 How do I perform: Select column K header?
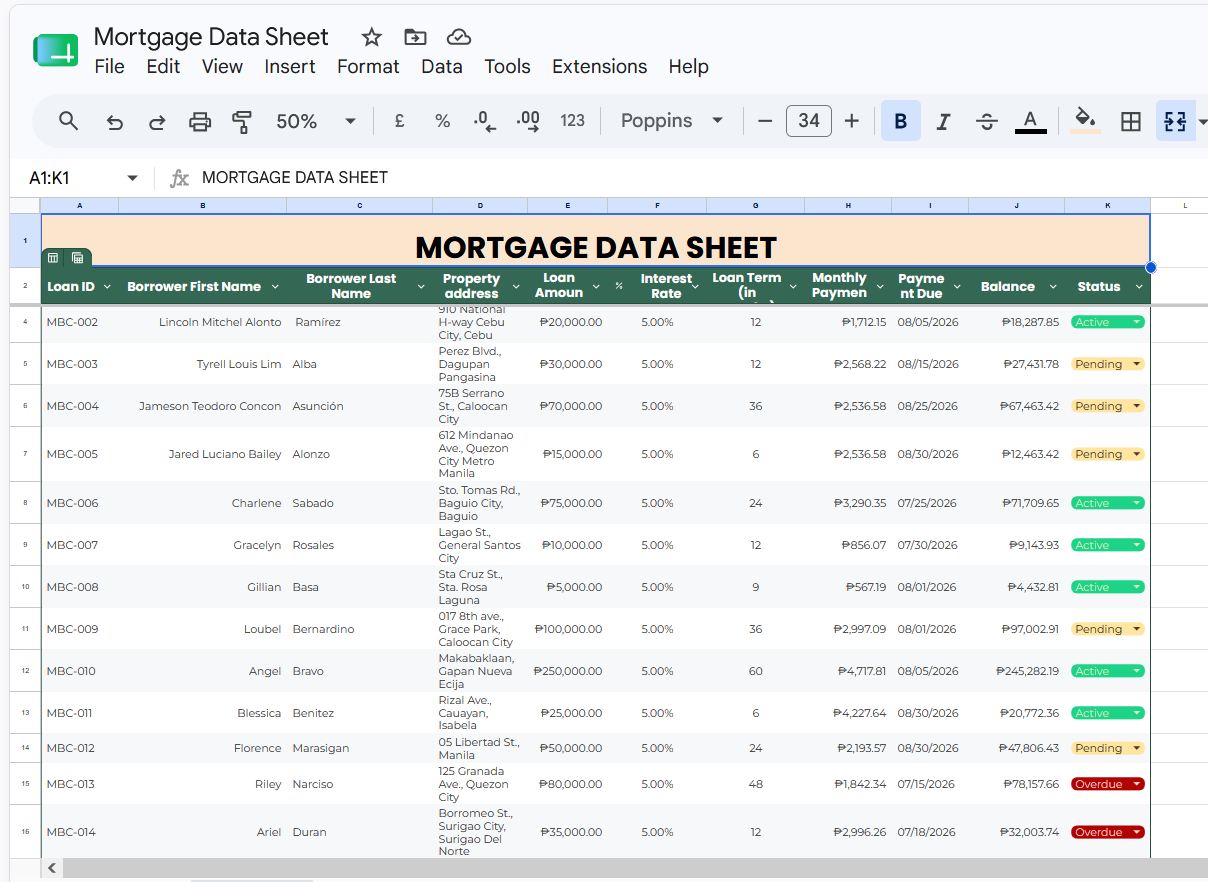point(1107,205)
